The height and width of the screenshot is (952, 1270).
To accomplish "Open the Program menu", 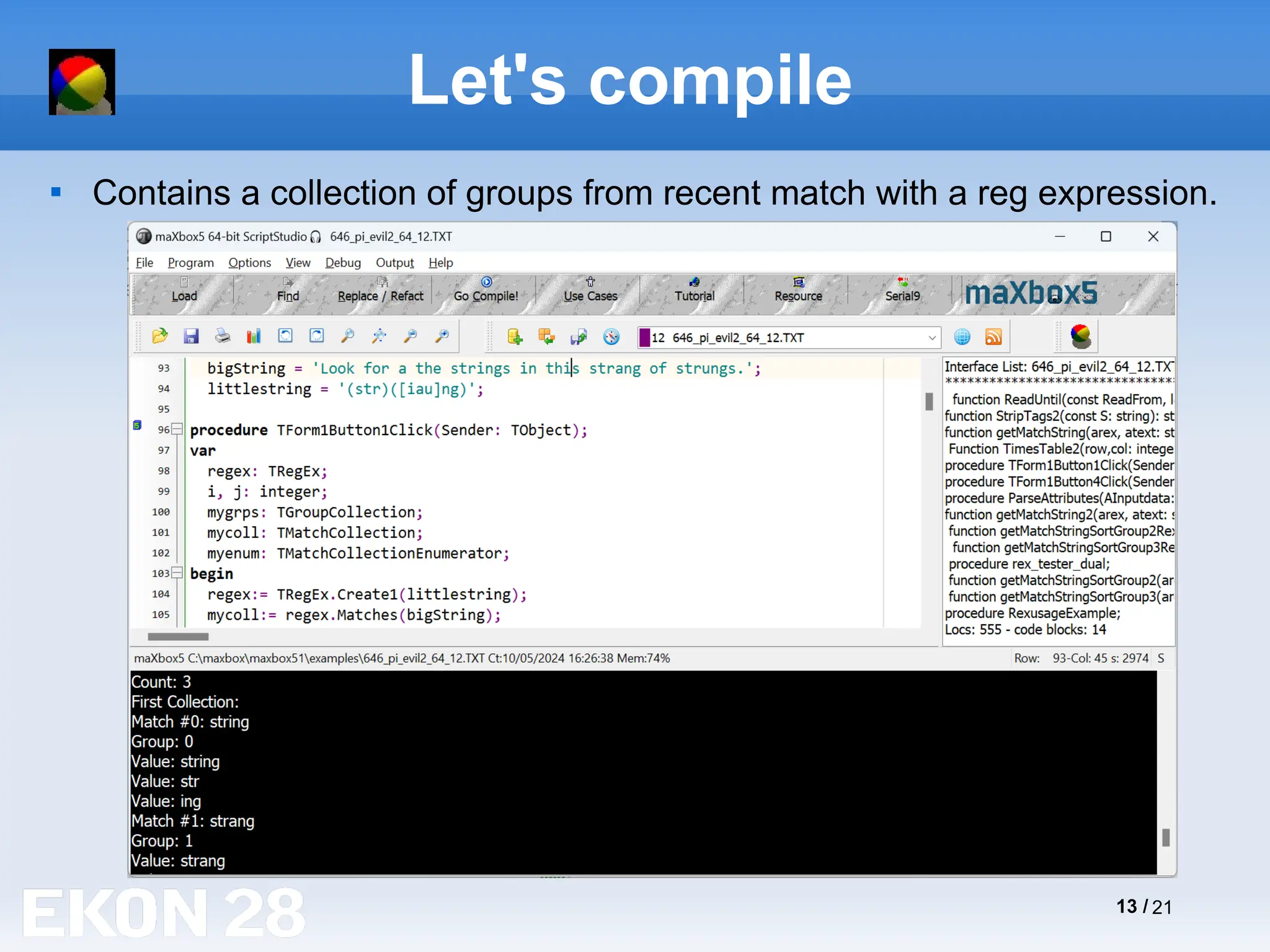I will (190, 263).
